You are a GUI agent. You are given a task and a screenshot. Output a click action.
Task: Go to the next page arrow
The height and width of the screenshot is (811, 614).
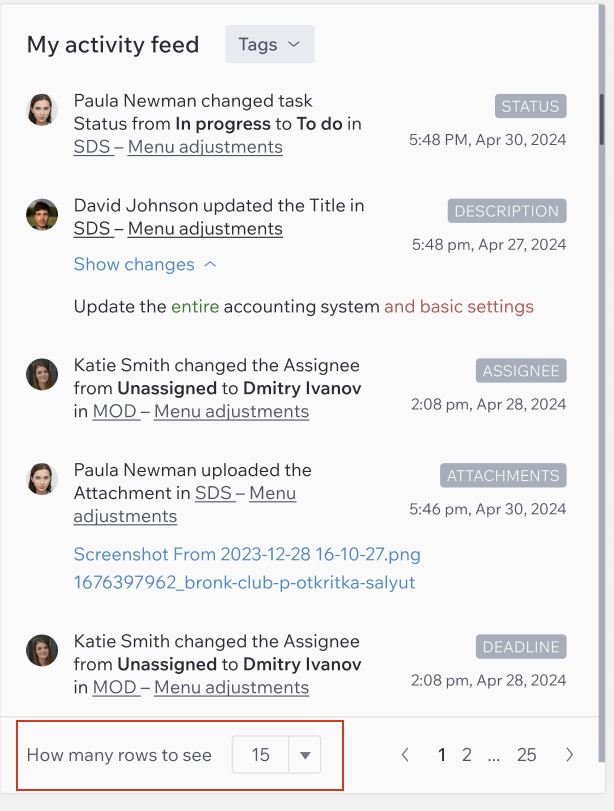570,755
